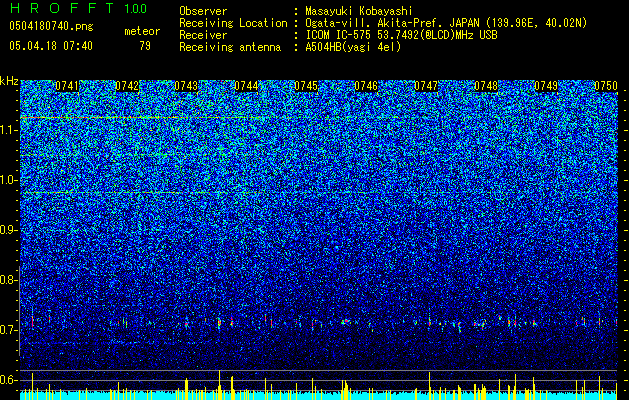The width and height of the screenshot is (629, 400).
Task: Click the kHz axis unit label
Action: pos(9,81)
